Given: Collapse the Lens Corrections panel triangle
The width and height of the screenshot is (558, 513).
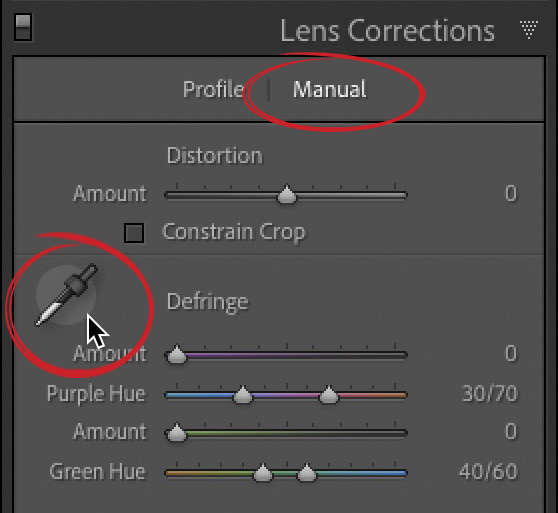Looking at the screenshot, I should tap(528, 30).
